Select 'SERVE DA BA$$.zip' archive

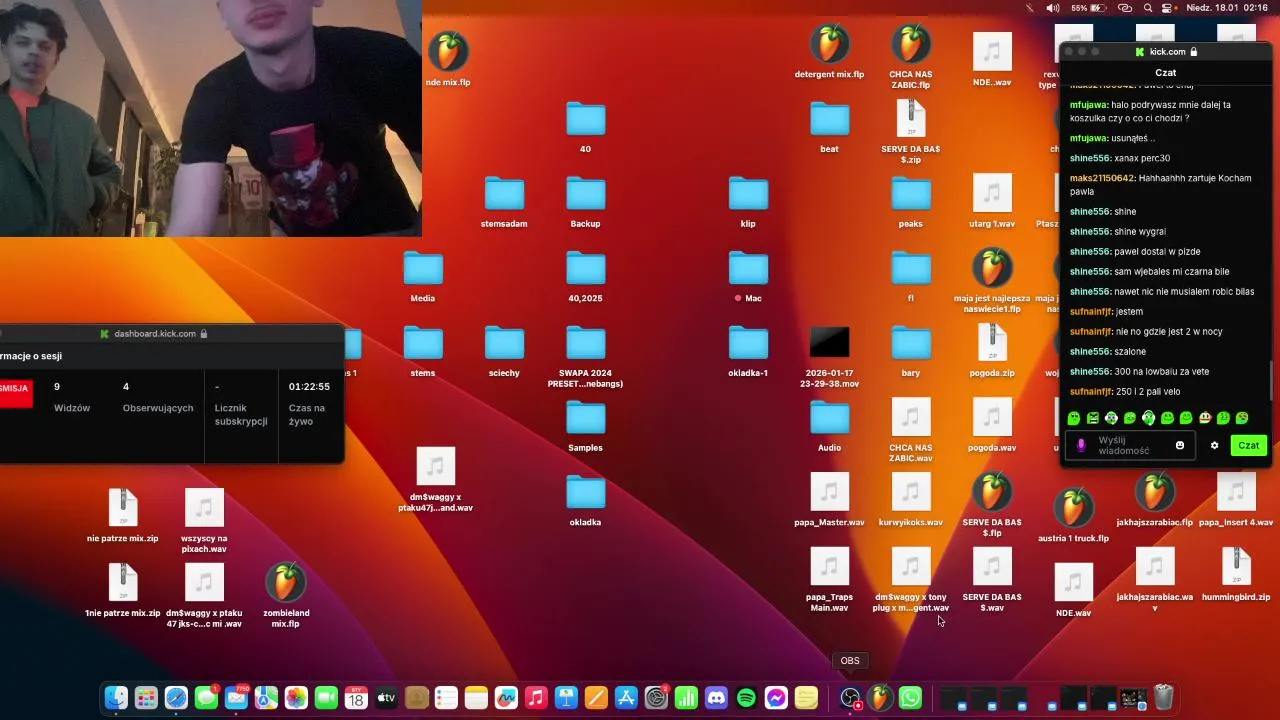(x=910, y=132)
